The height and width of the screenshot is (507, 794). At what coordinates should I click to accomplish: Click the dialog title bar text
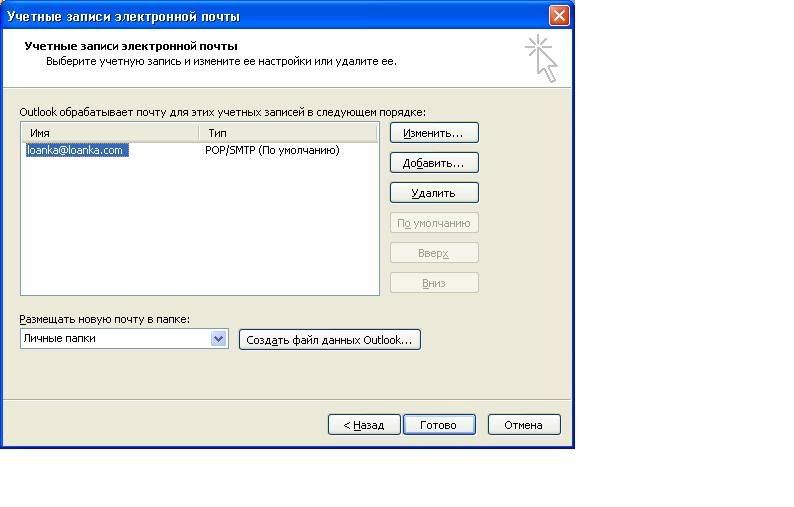(124, 16)
